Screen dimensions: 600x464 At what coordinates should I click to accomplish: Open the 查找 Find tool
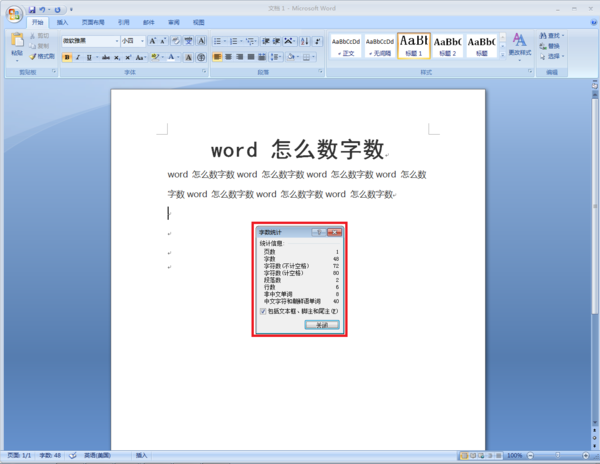552,36
